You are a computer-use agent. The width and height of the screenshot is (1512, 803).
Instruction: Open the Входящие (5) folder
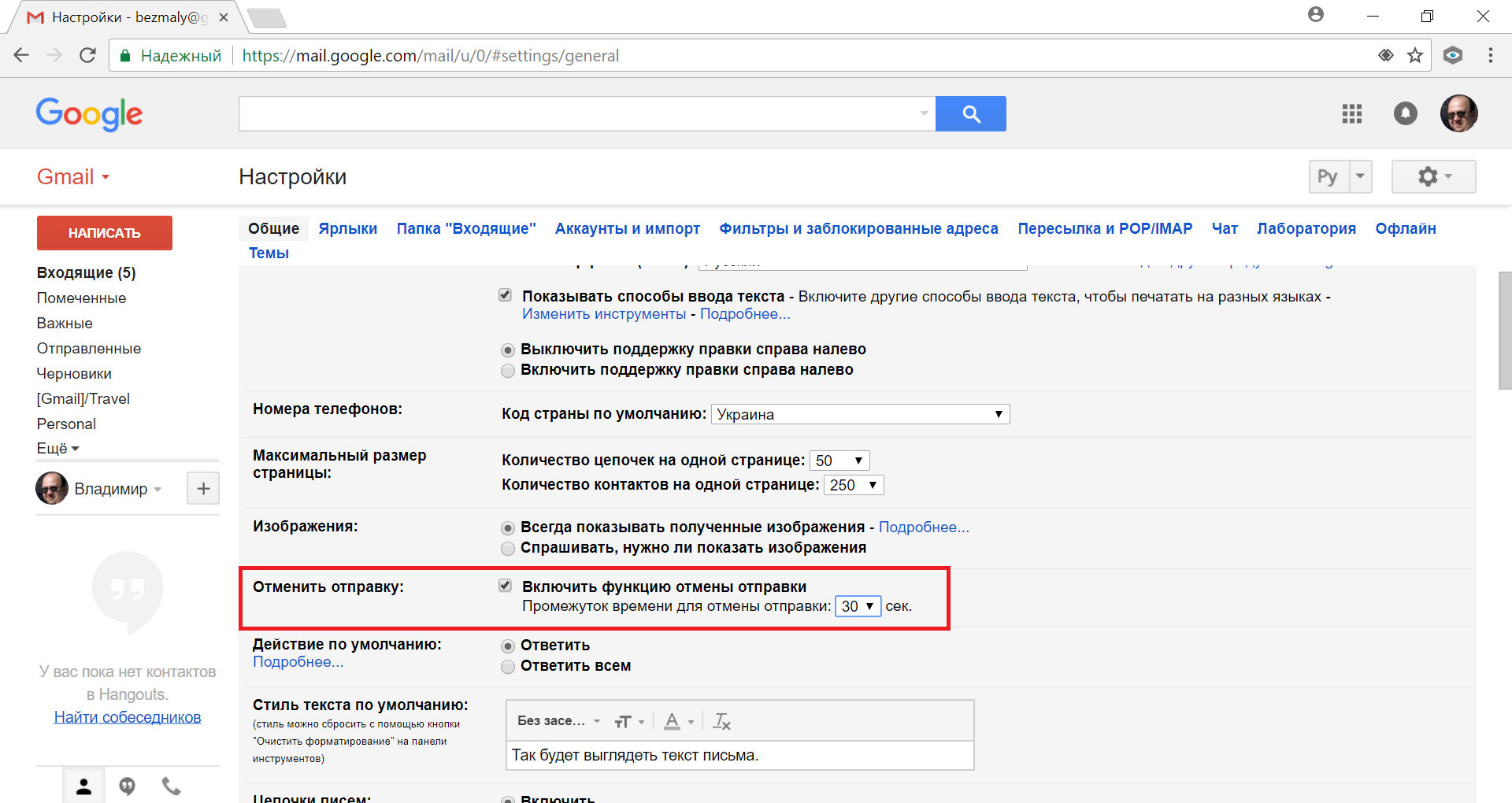(87, 273)
